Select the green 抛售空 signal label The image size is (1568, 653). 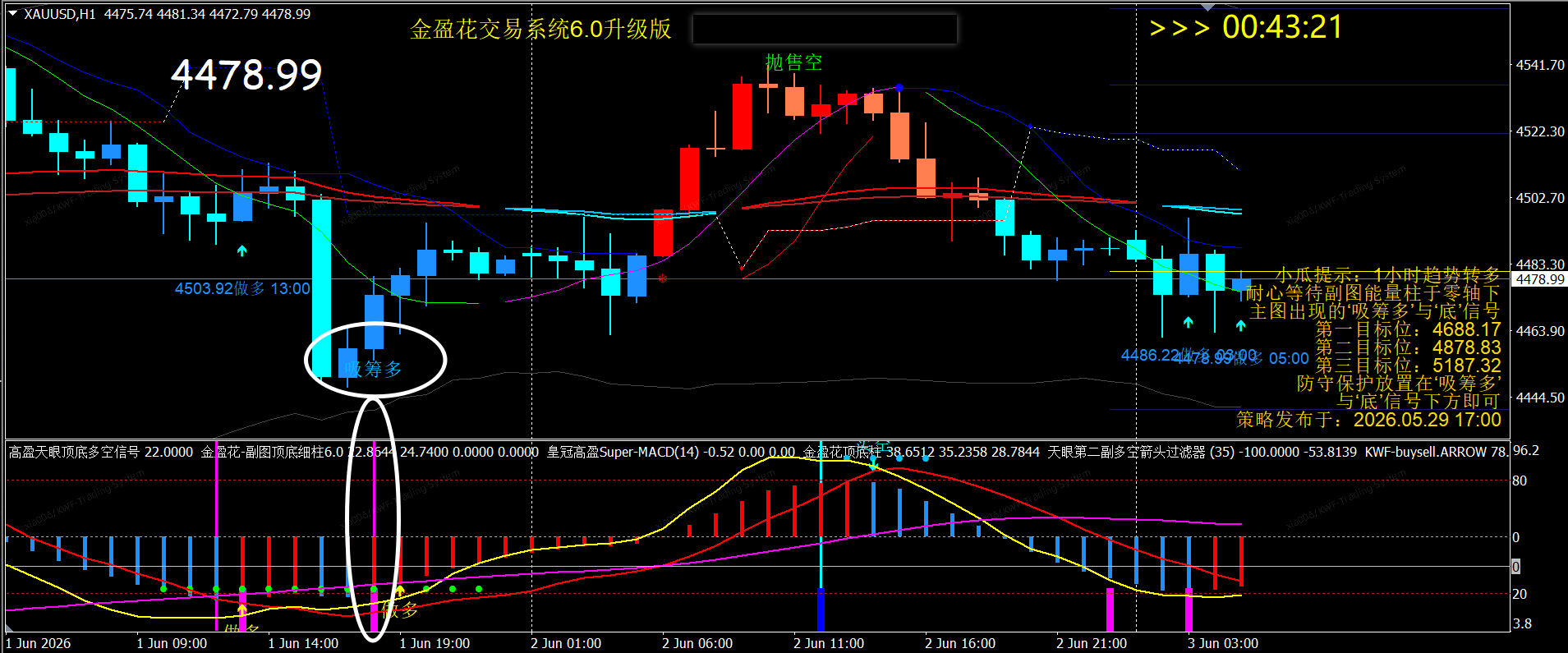[x=793, y=62]
